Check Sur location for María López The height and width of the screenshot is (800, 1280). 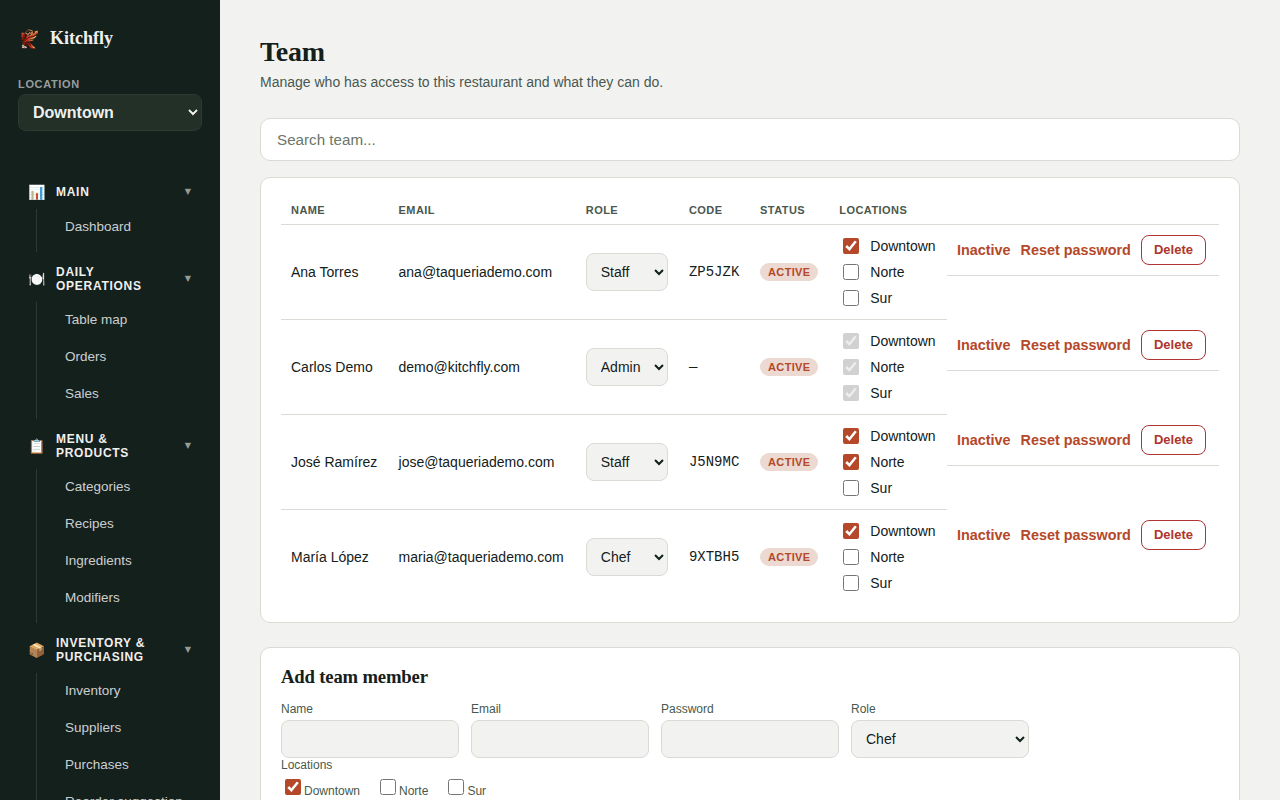[851, 583]
